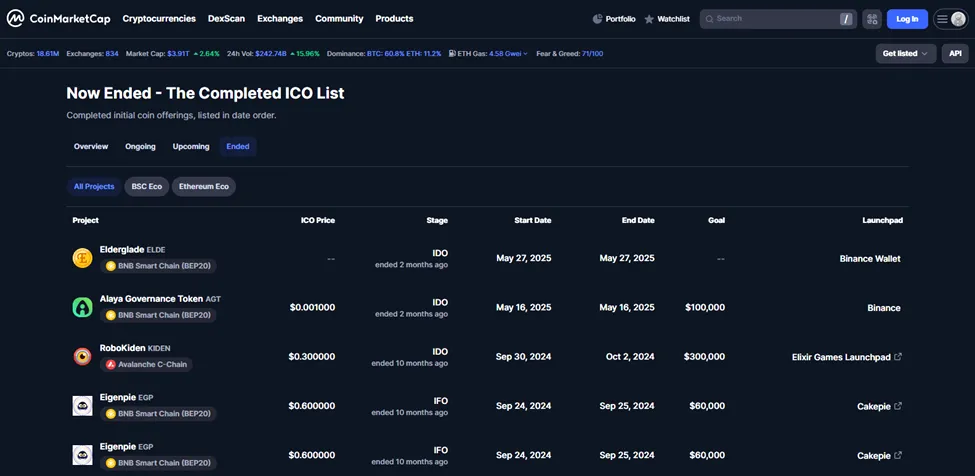This screenshot has width=975, height=476.
Task: Expand the Get listed dropdown
Action: pos(905,53)
